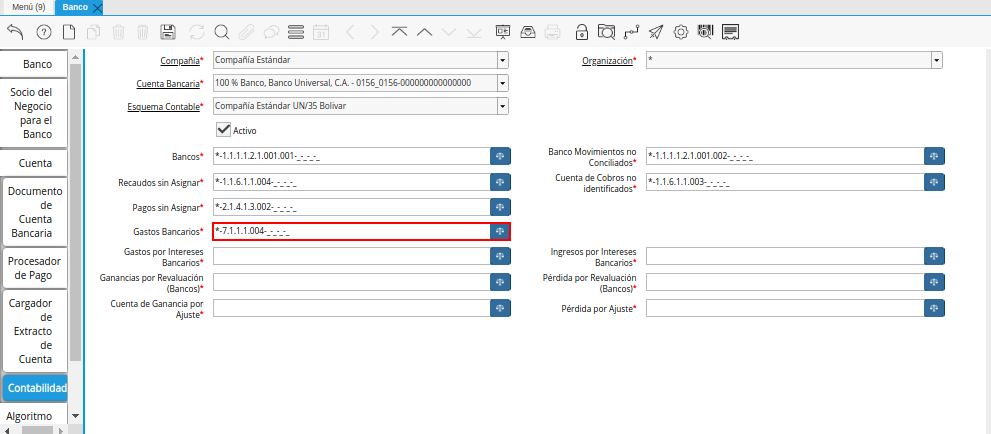The height and width of the screenshot is (434, 991).
Task: Click the padlock icon in toolbar
Action: [x=582, y=32]
